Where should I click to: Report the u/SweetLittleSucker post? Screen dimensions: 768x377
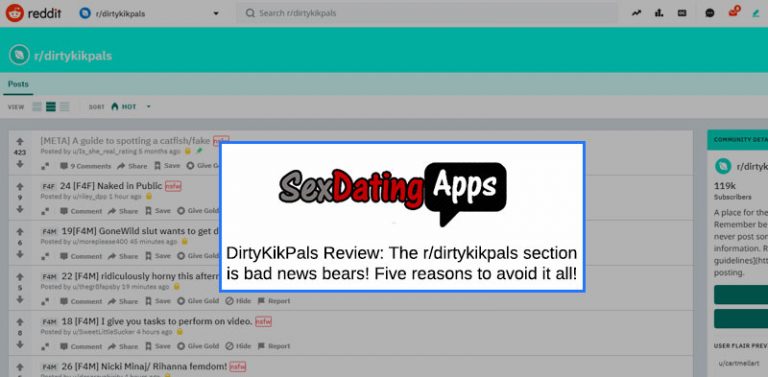coord(274,346)
